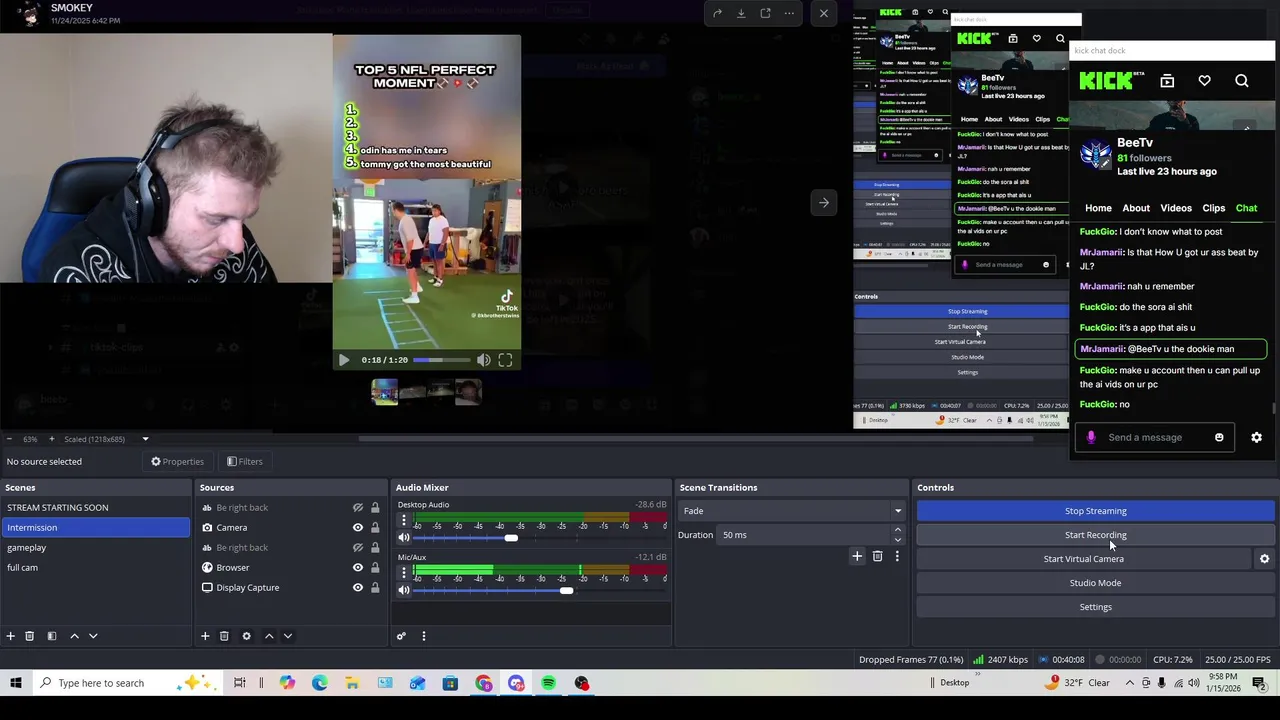Show hidden system tray icons
Image resolution: width=1280 pixels, height=720 pixels.
tap(1130, 683)
